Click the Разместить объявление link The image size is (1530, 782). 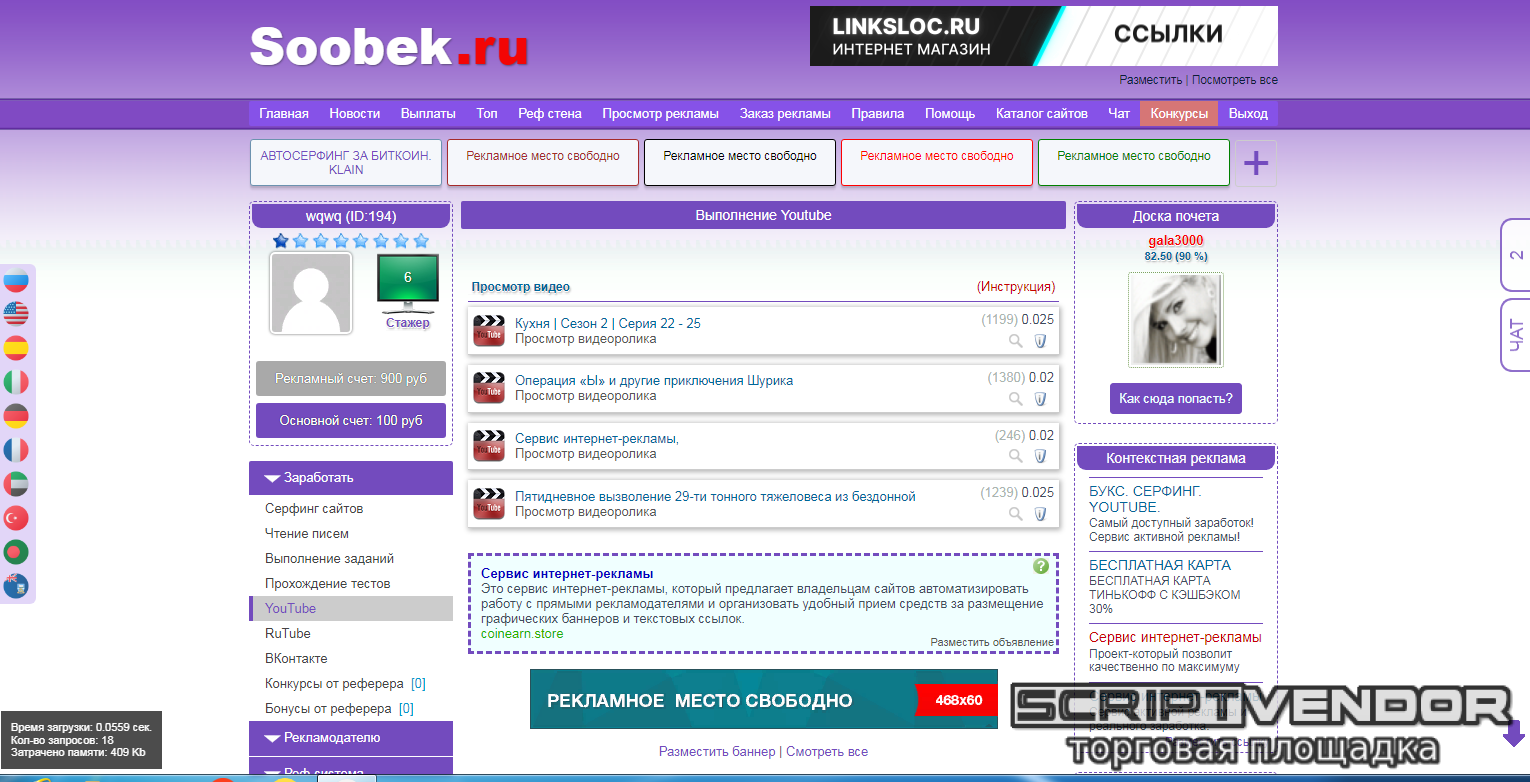pyautogui.click(x=992, y=642)
